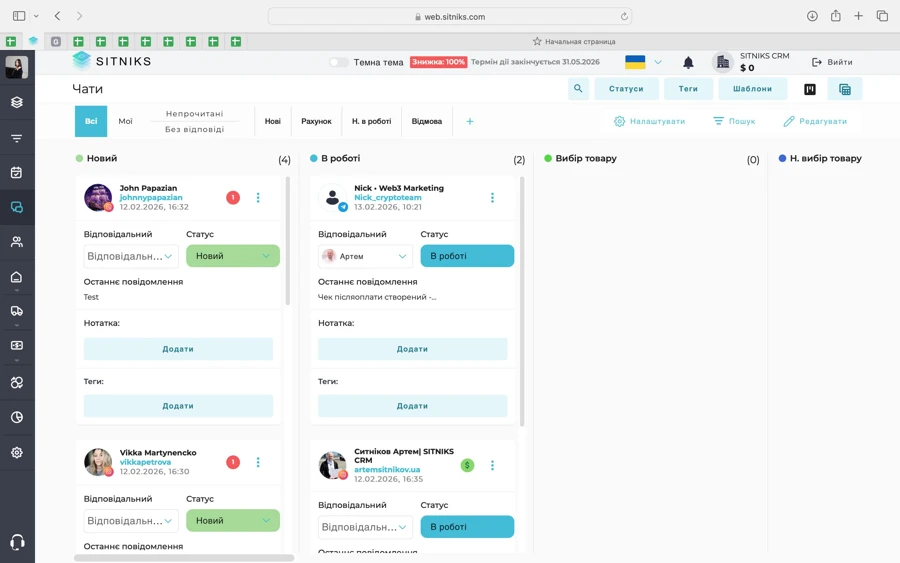The image size is (900, 563).
Task: Click the unread badge on Vikka Martynencko's card
Action: point(232,462)
